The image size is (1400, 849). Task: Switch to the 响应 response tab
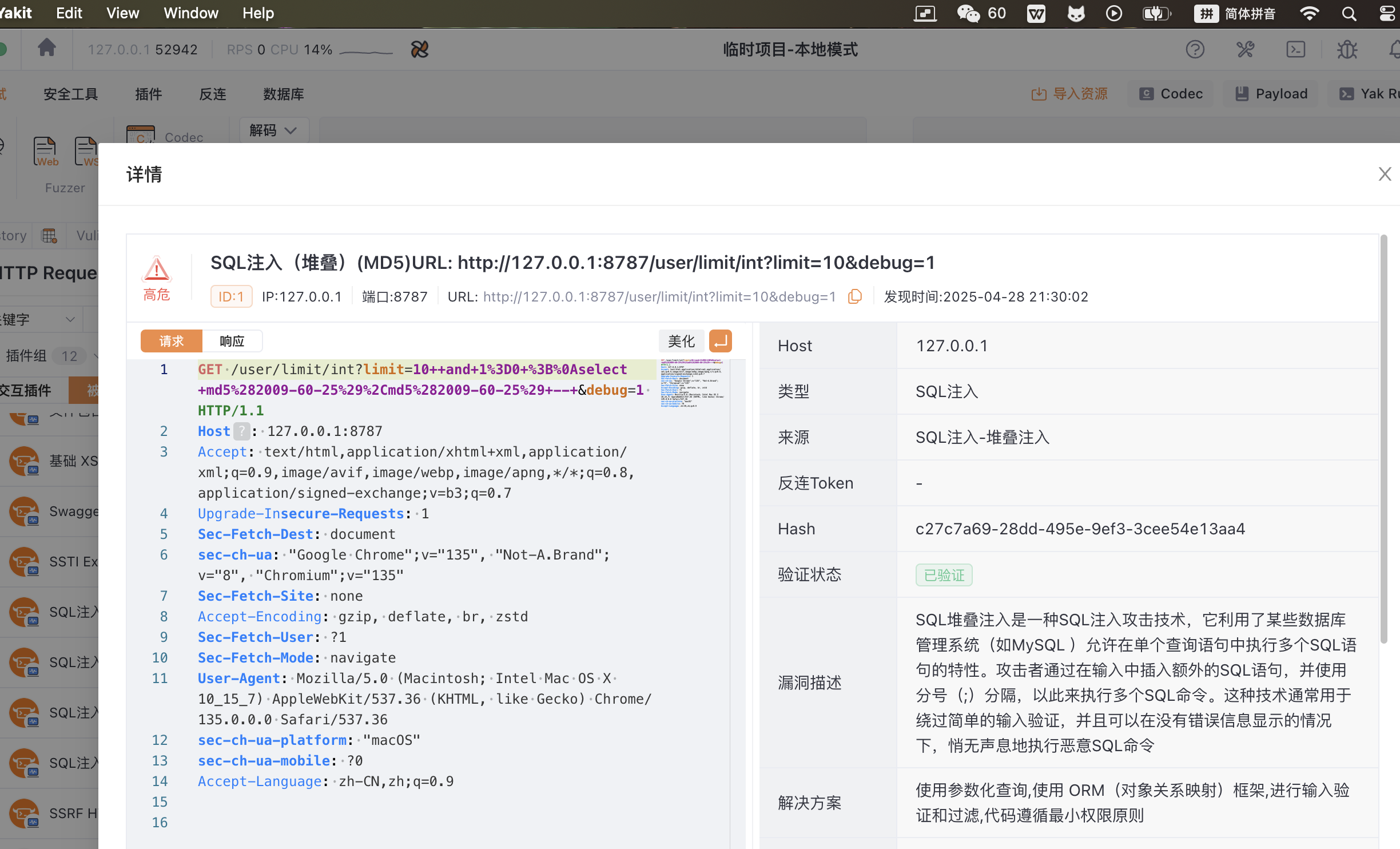point(232,341)
